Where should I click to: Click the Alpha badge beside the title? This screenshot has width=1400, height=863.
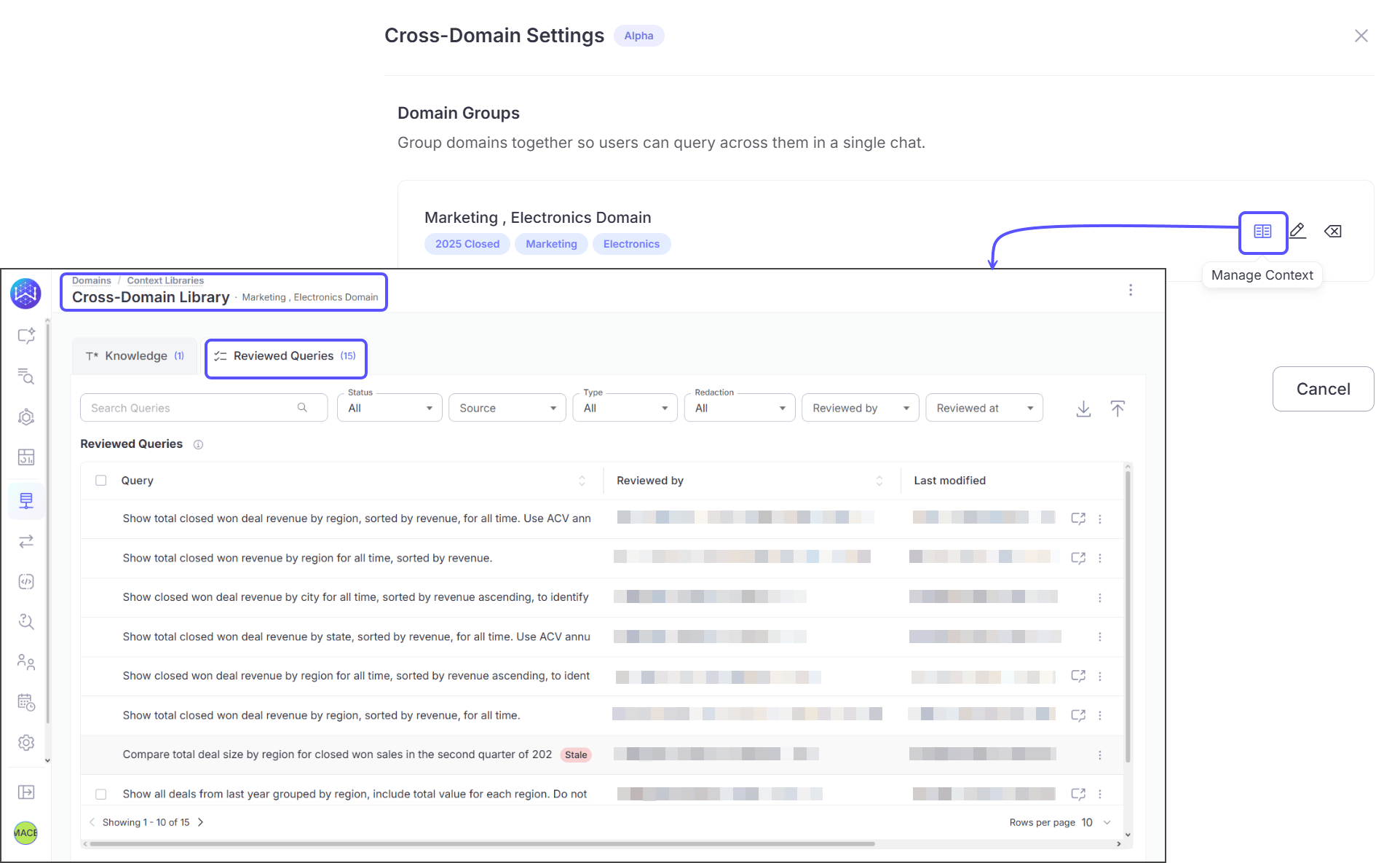[638, 36]
